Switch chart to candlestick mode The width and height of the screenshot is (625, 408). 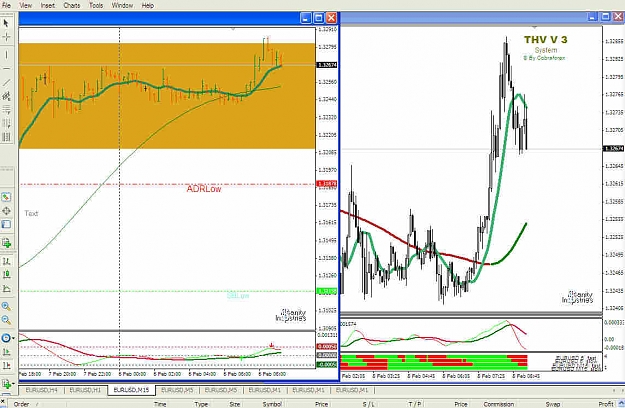coord(6,275)
